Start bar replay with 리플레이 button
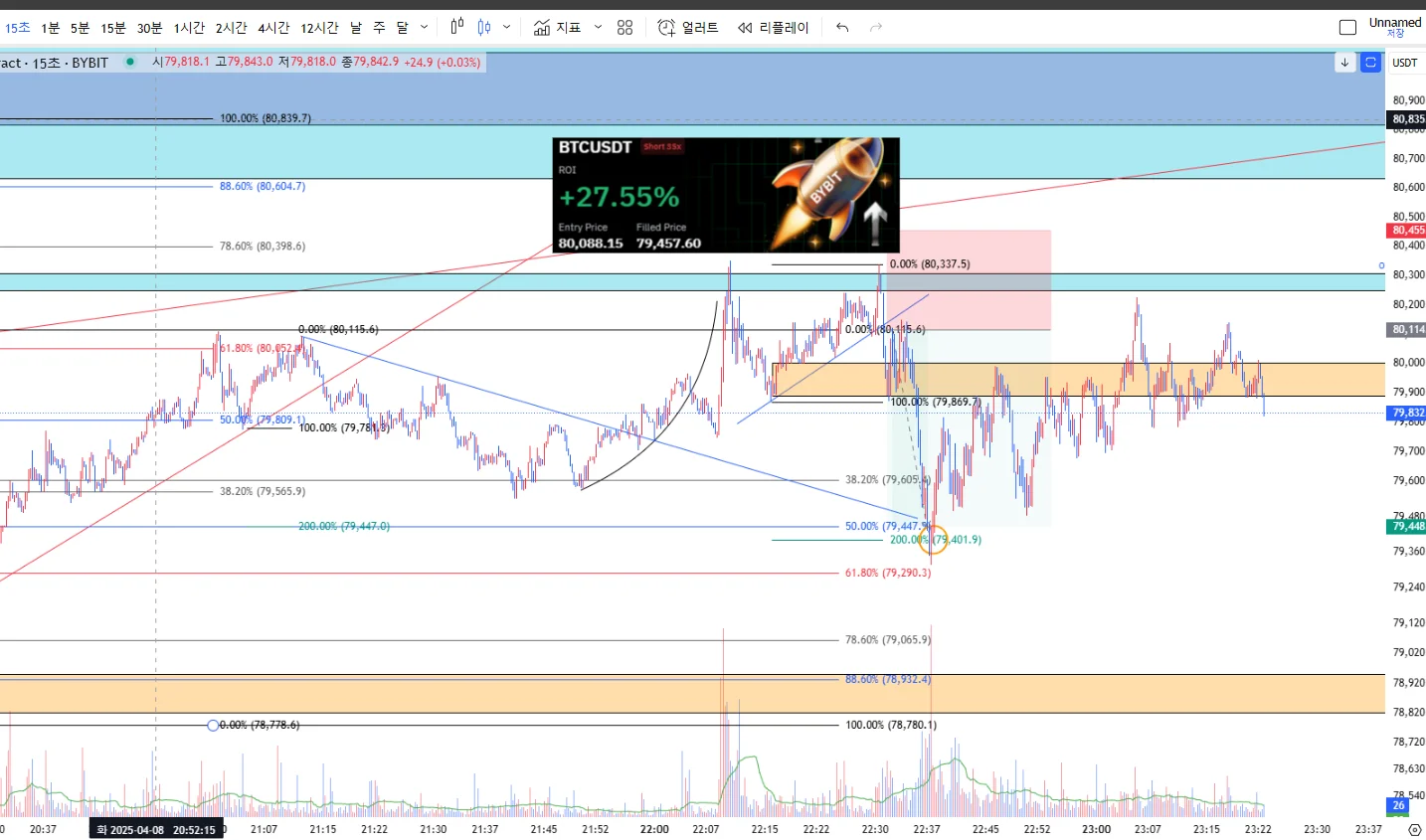The image size is (1426, 840). 774,28
